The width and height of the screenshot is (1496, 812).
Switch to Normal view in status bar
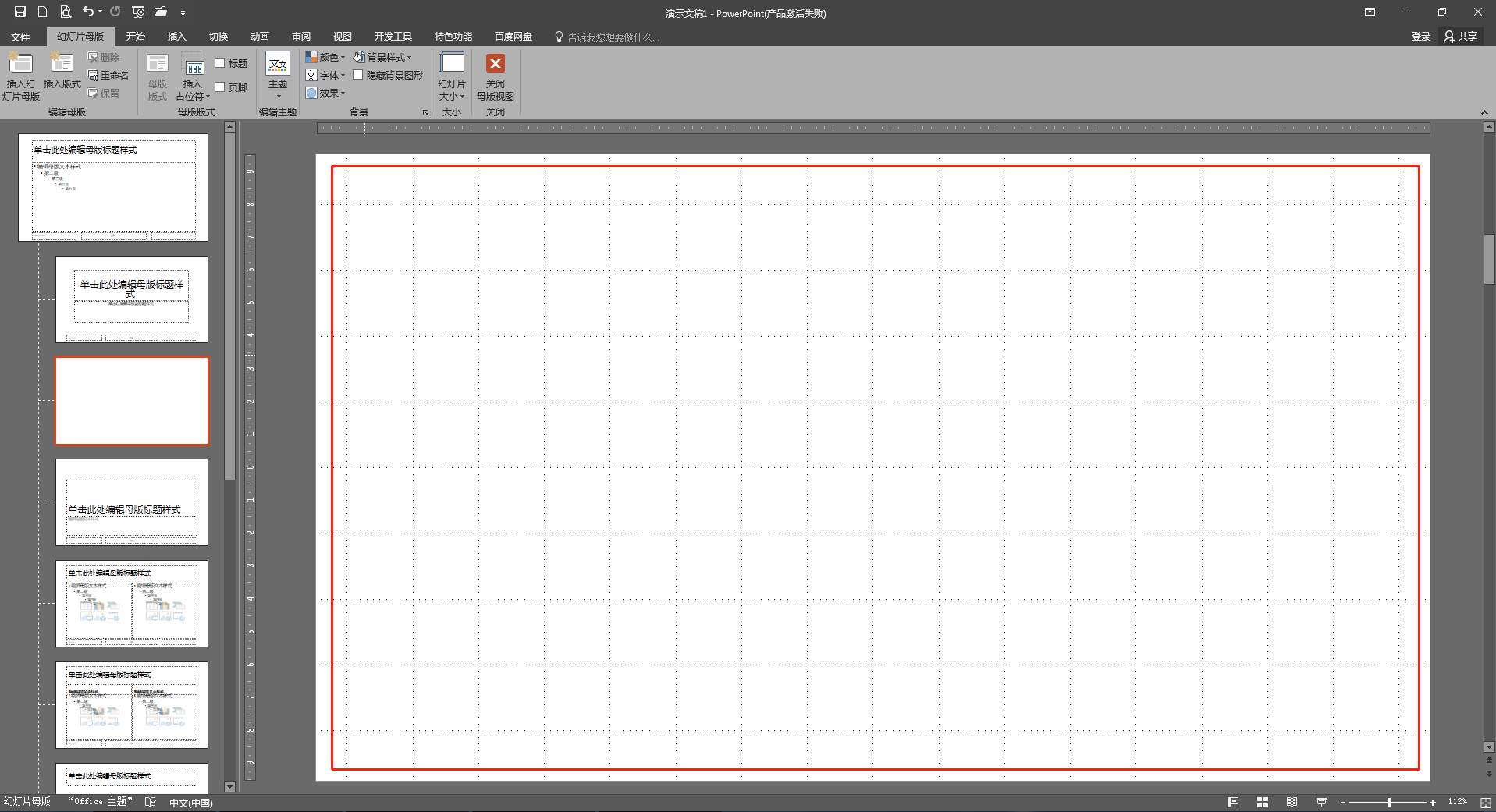[x=1233, y=802]
